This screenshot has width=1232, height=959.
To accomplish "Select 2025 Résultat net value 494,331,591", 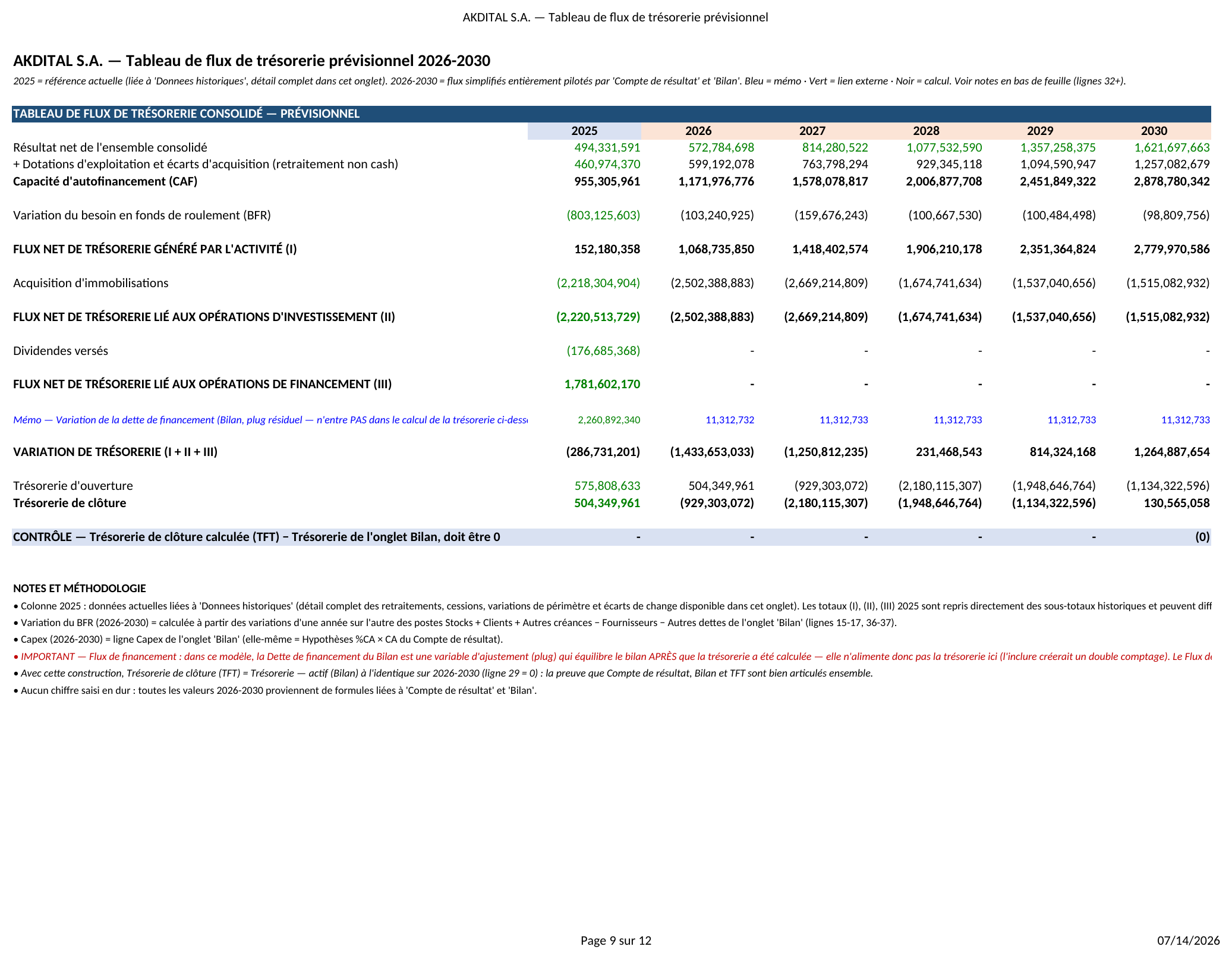I will click(607, 147).
